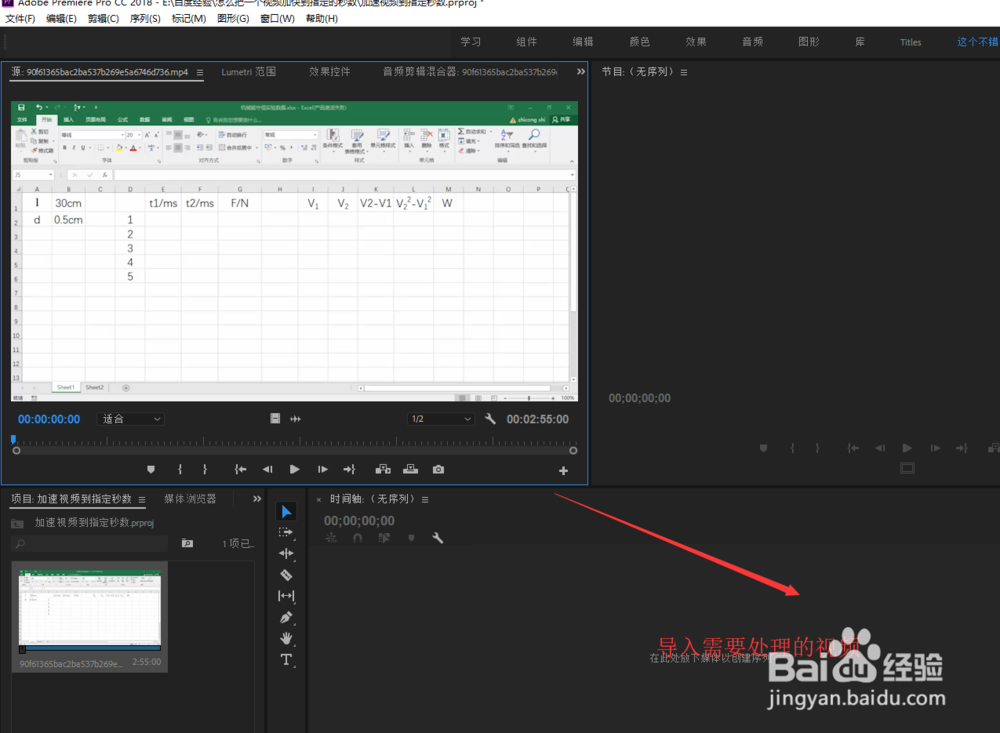1000x733 pixels.
Task: Switch to 学习 workspace
Action: click(x=471, y=42)
